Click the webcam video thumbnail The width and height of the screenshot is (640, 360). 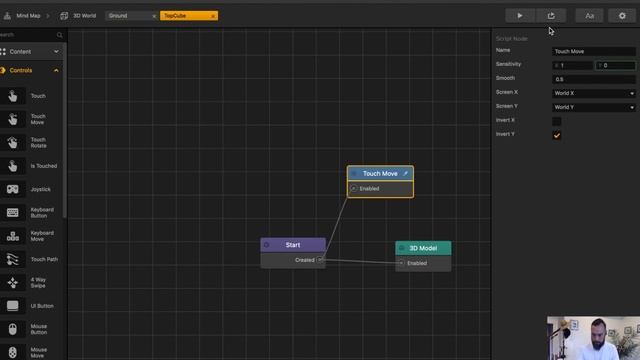tap(593, 338)
